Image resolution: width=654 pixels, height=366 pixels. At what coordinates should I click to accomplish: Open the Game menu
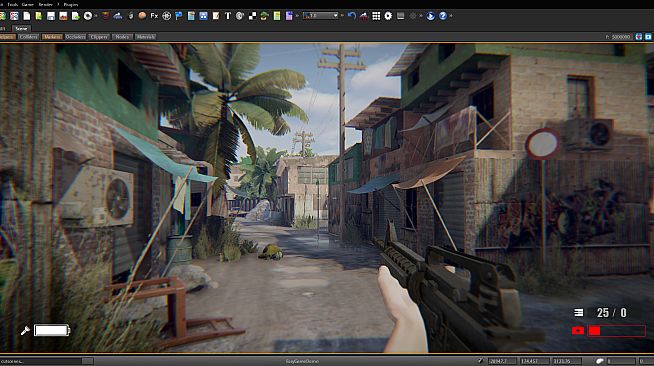pos(28,4)
